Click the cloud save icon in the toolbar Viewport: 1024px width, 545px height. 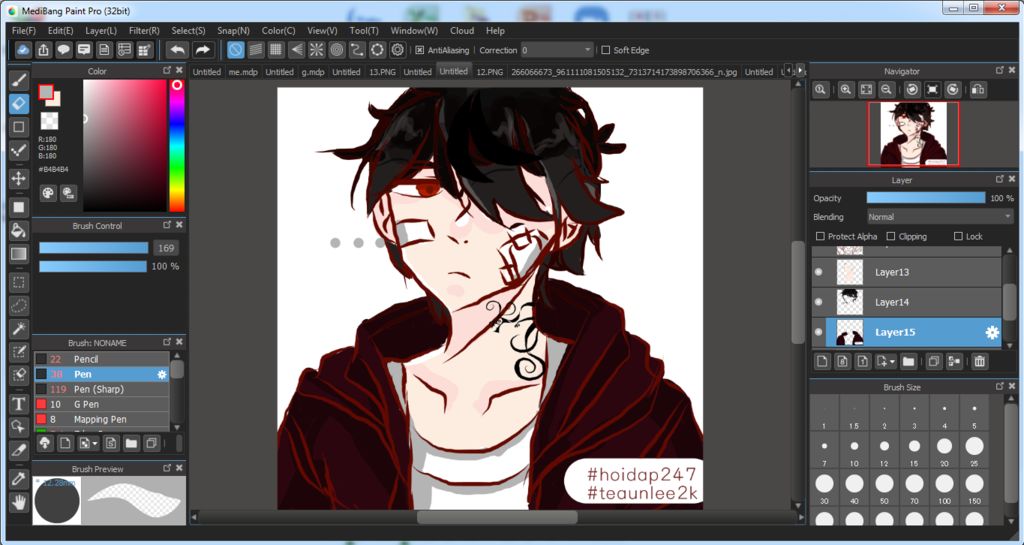[23, 50]
